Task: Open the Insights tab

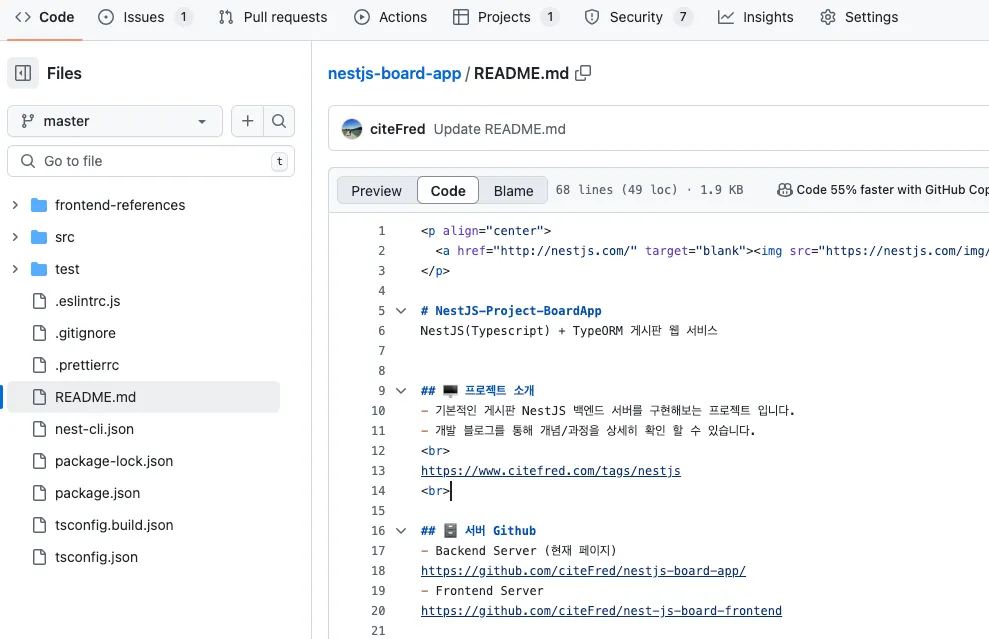Action: click(756, 17)
